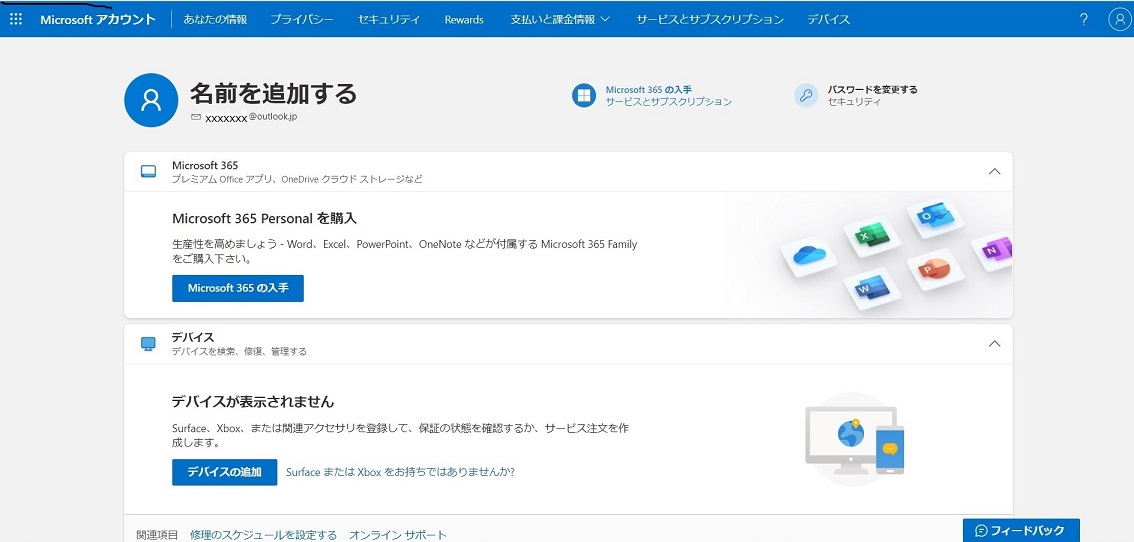
Task: Open the セキュリティ menu item
Action: point(389,20)
